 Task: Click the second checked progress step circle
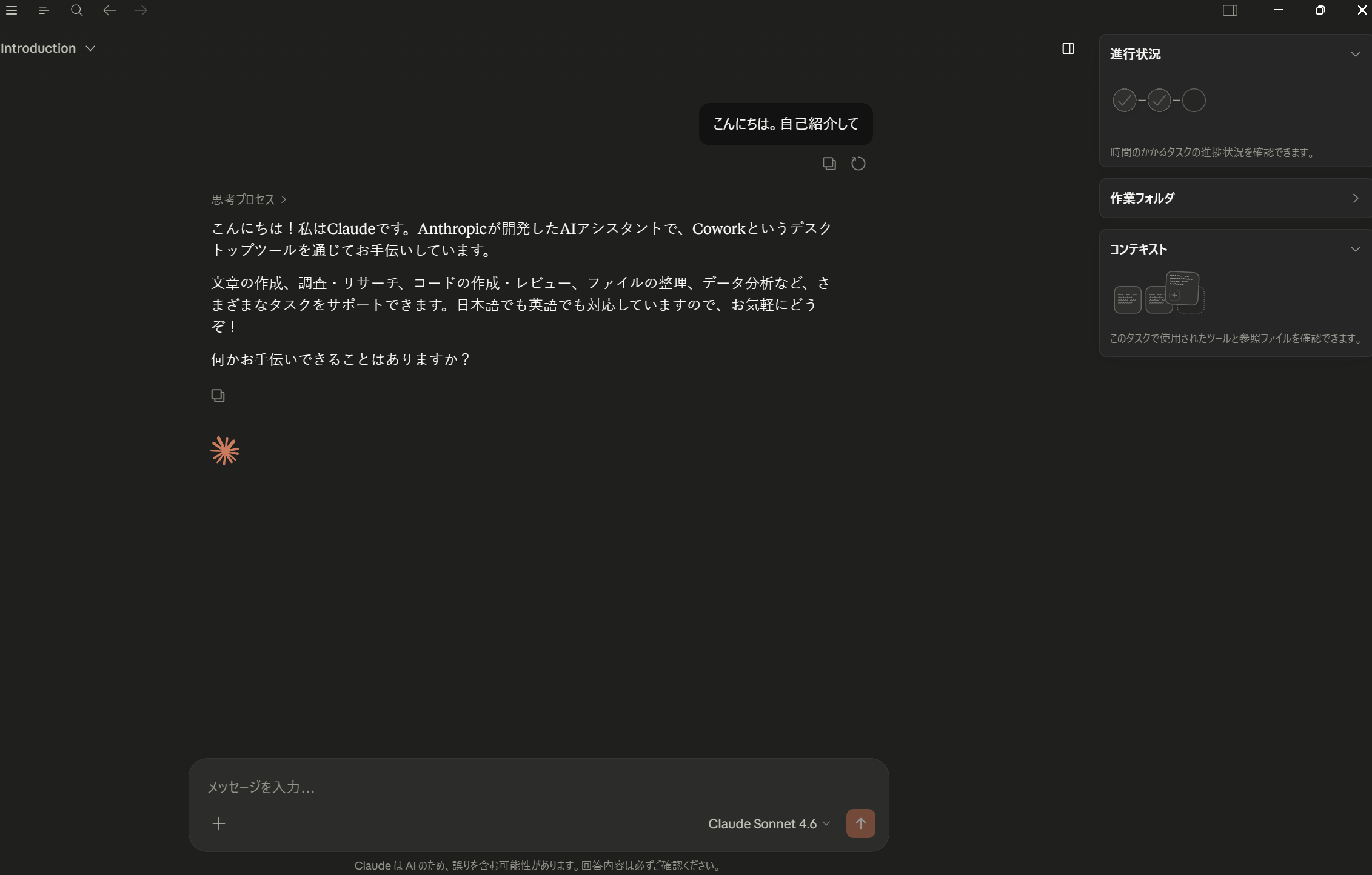pos(1159,101)
